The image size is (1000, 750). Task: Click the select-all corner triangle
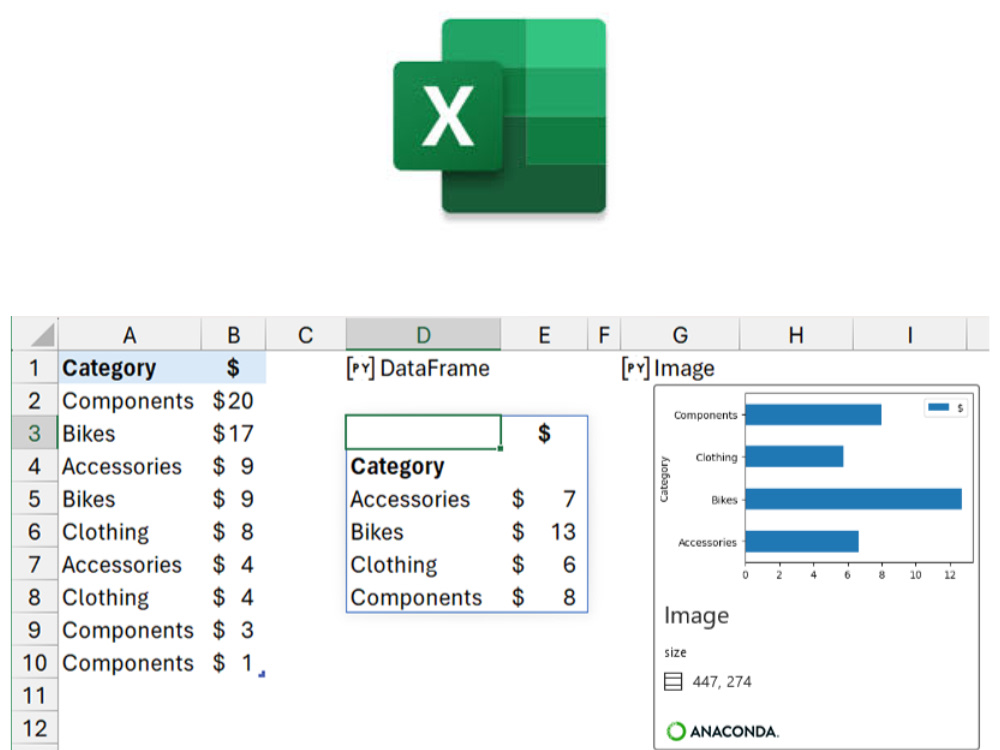42,335
